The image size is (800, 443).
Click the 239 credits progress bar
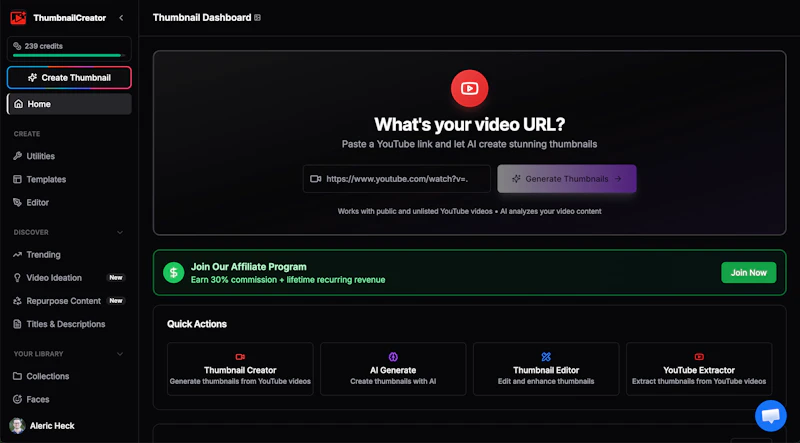[x=67, y=55]
